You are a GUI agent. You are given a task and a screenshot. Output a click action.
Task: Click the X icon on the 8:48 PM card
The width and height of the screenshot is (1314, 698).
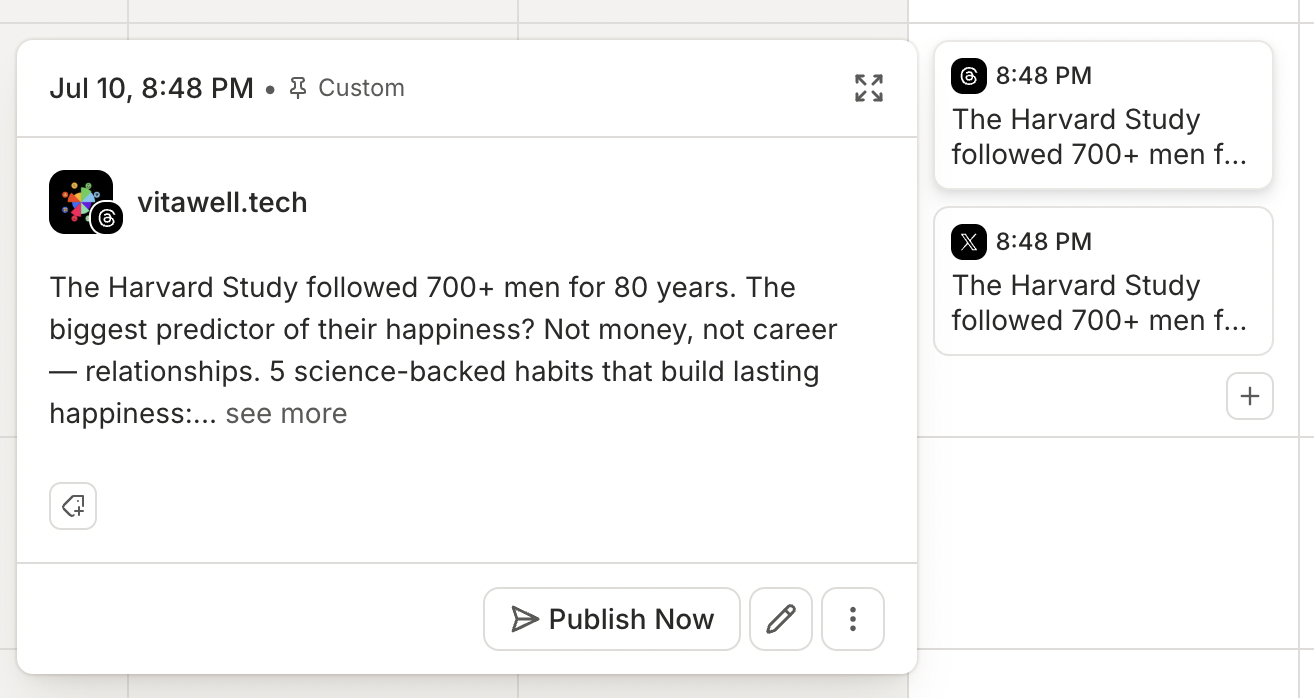click(969, 242)
